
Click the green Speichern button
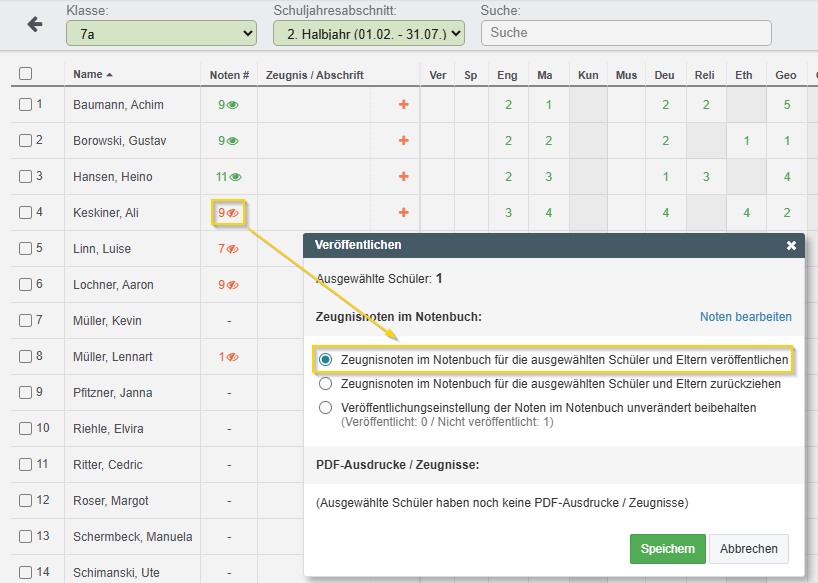tap(668, 549)
